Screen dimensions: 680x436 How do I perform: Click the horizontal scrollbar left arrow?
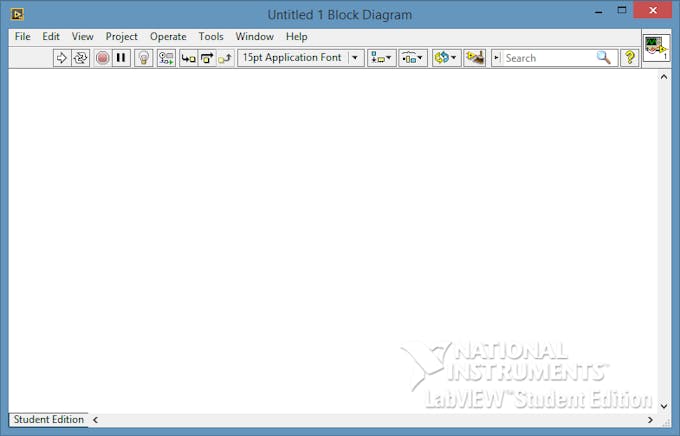[95, 420]
